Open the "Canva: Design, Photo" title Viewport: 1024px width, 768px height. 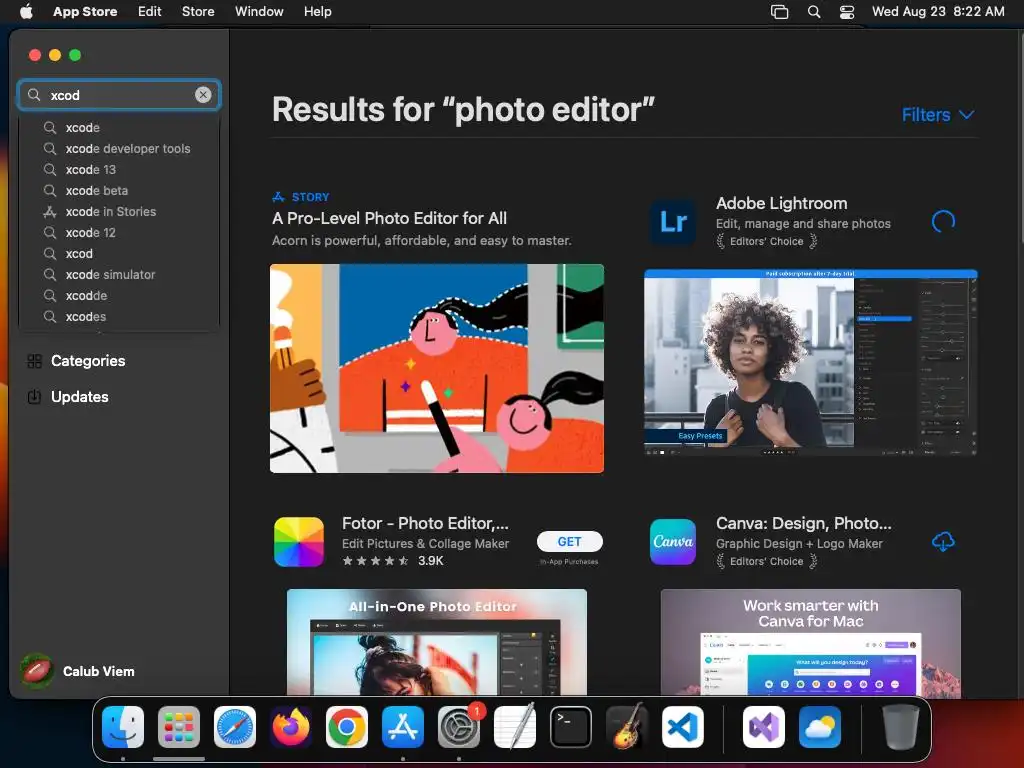pos(803,523)
